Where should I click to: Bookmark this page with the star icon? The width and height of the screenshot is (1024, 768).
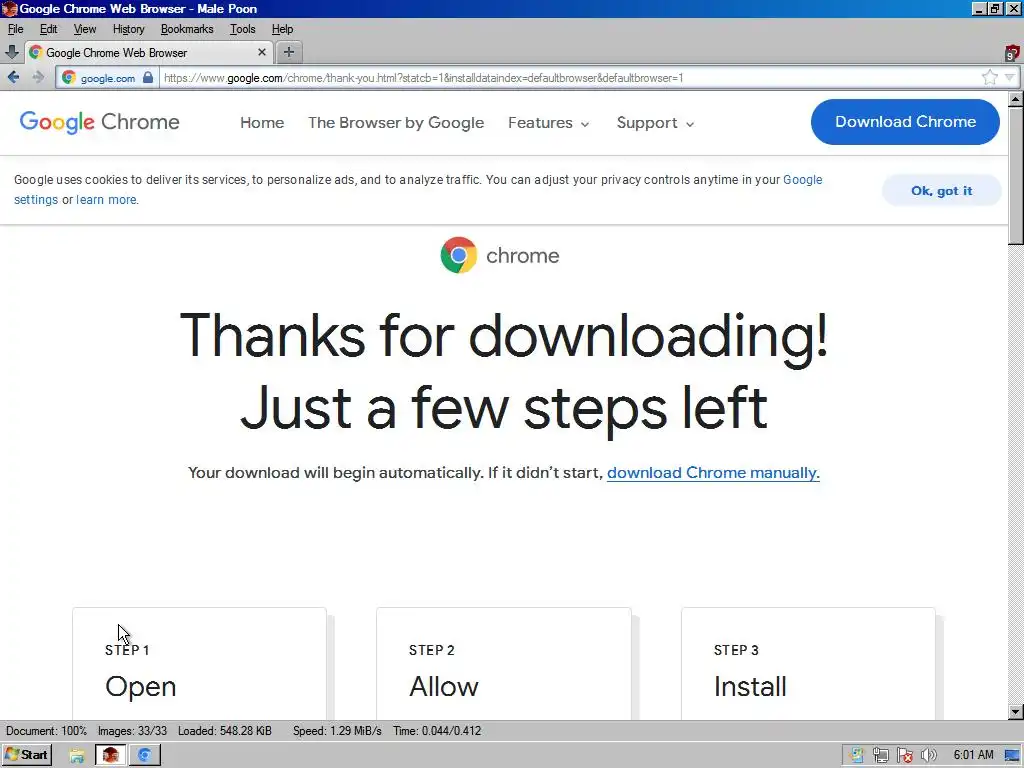tap(989, 78)
